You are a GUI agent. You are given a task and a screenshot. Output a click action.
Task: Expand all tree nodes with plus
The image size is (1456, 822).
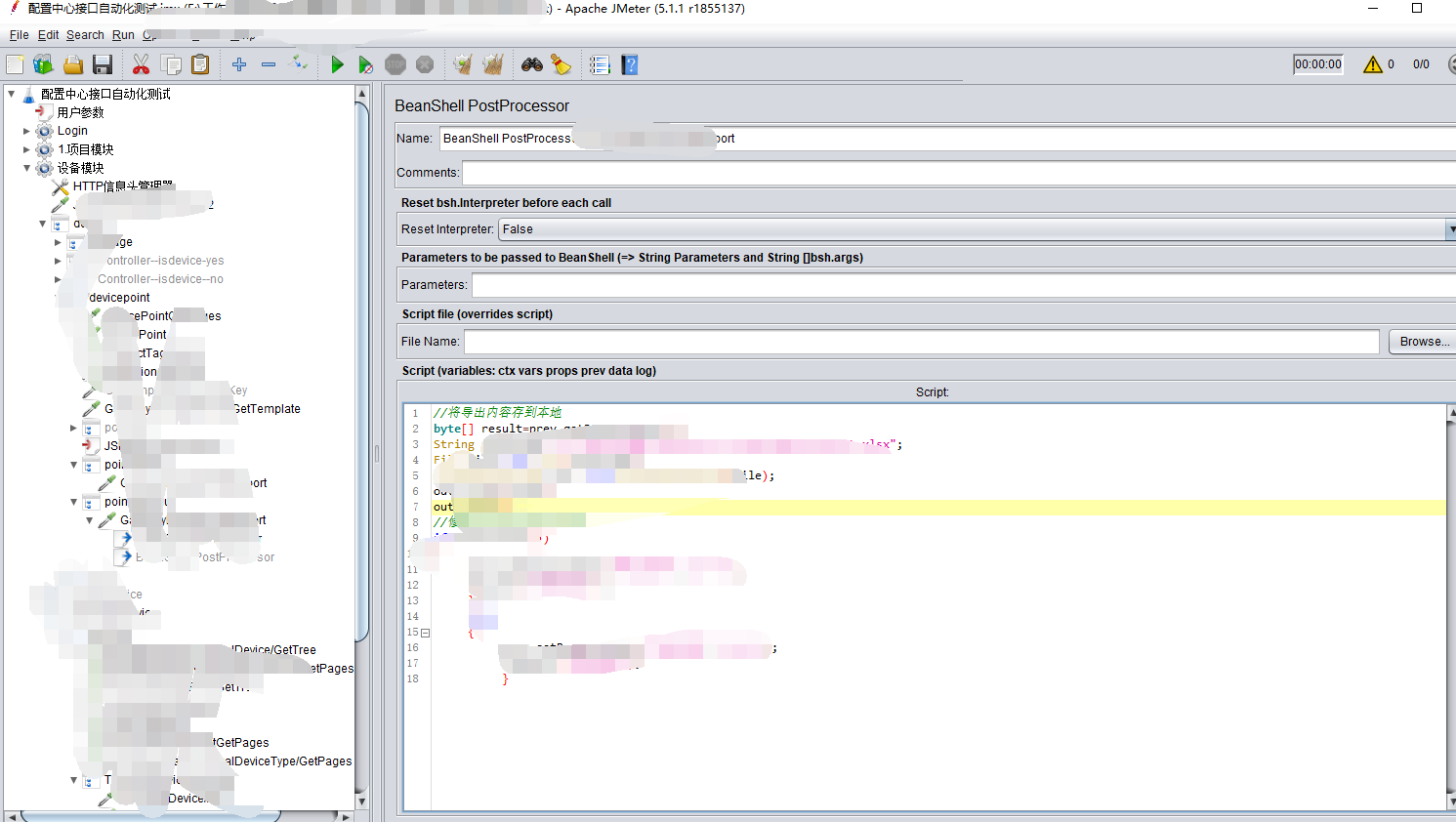[x=239, y=64]
